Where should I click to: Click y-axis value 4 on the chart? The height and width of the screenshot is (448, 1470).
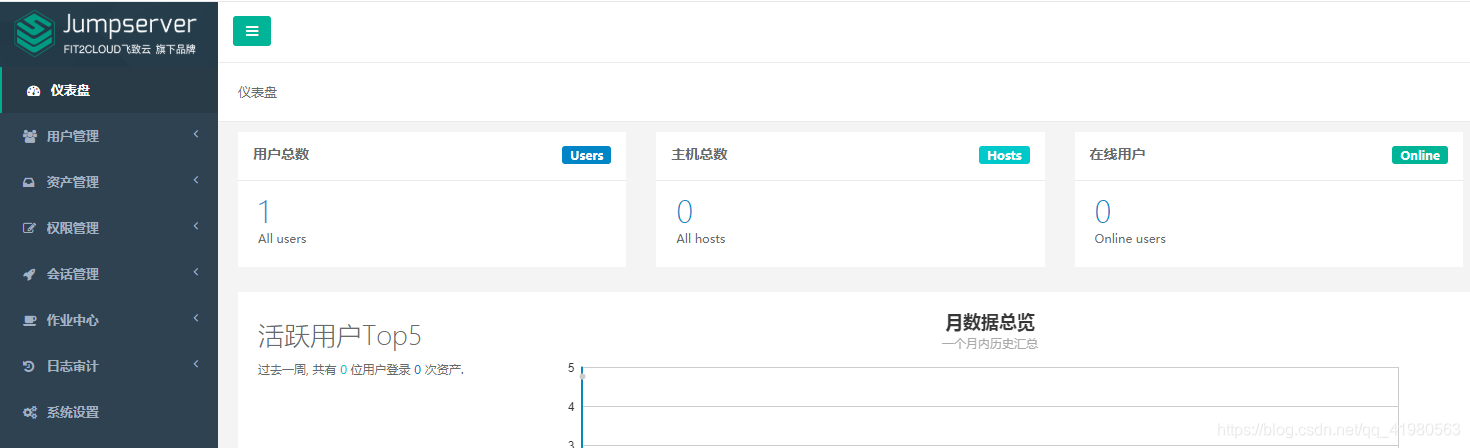pos(571,407)
